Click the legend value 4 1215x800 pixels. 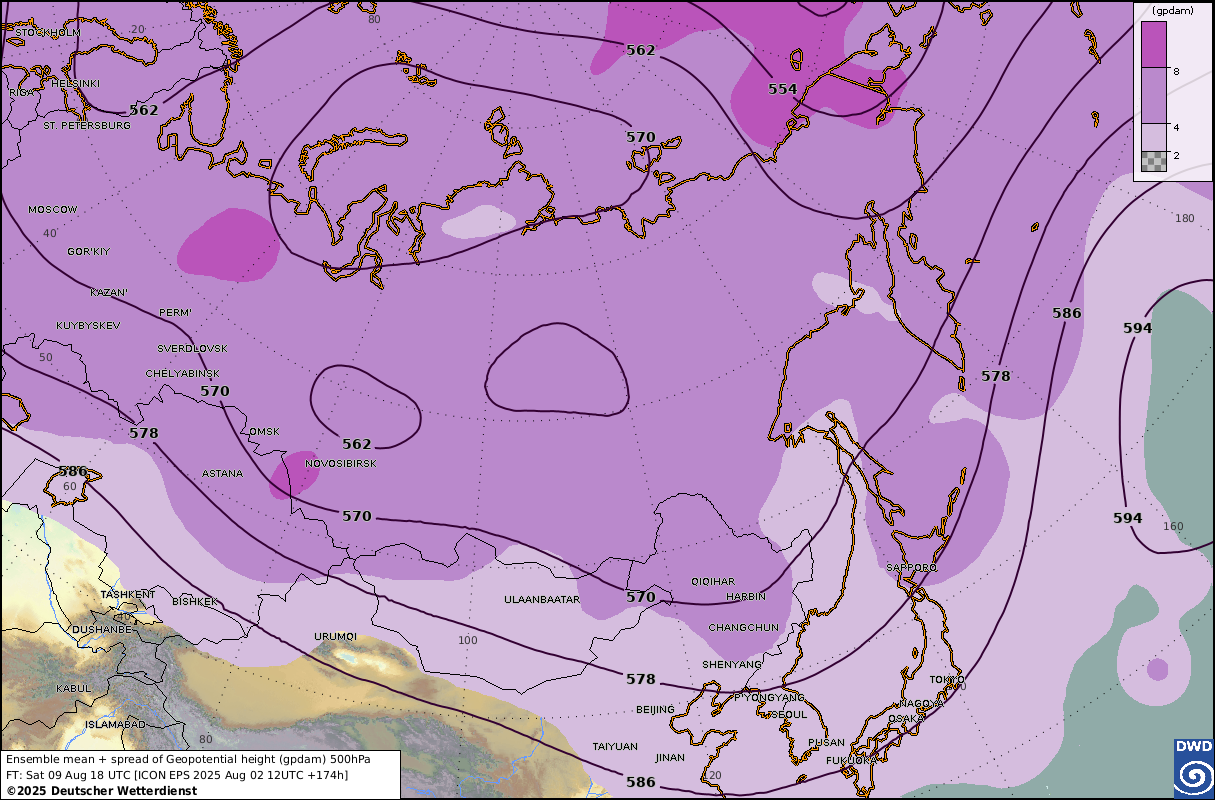pos(1177,128)
